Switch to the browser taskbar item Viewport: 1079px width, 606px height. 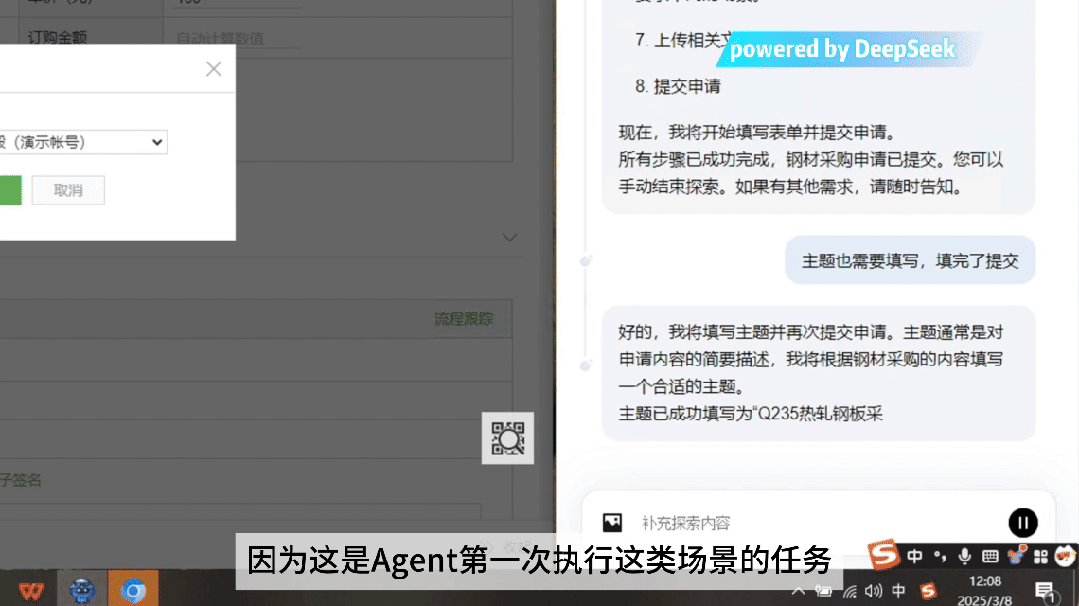133,590
